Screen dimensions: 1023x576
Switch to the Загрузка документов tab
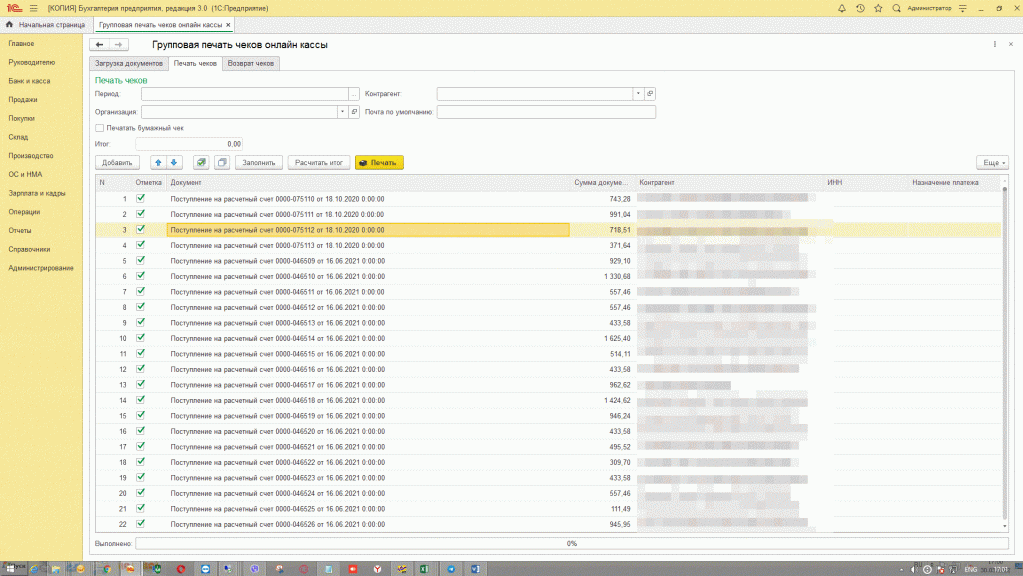(129, 63)
